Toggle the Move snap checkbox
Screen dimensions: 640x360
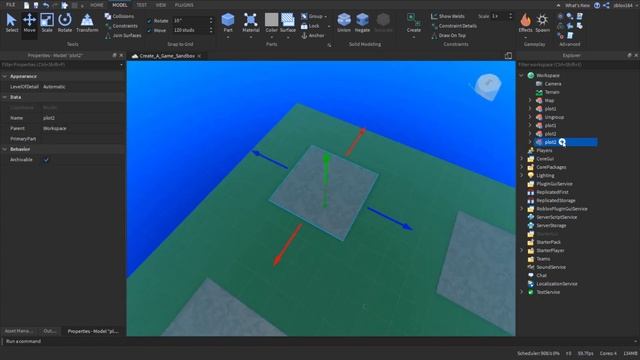(149, 30)
